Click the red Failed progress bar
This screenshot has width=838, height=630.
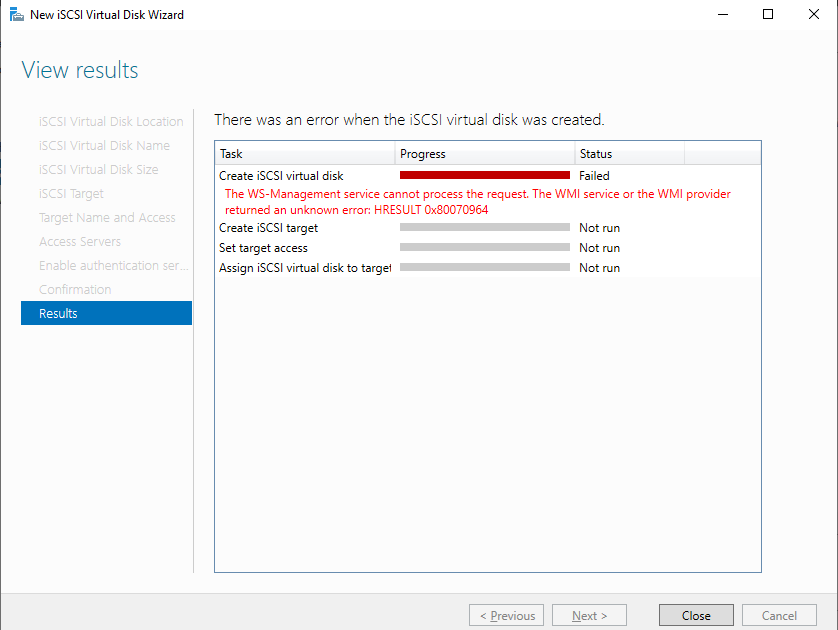[484, 175]
